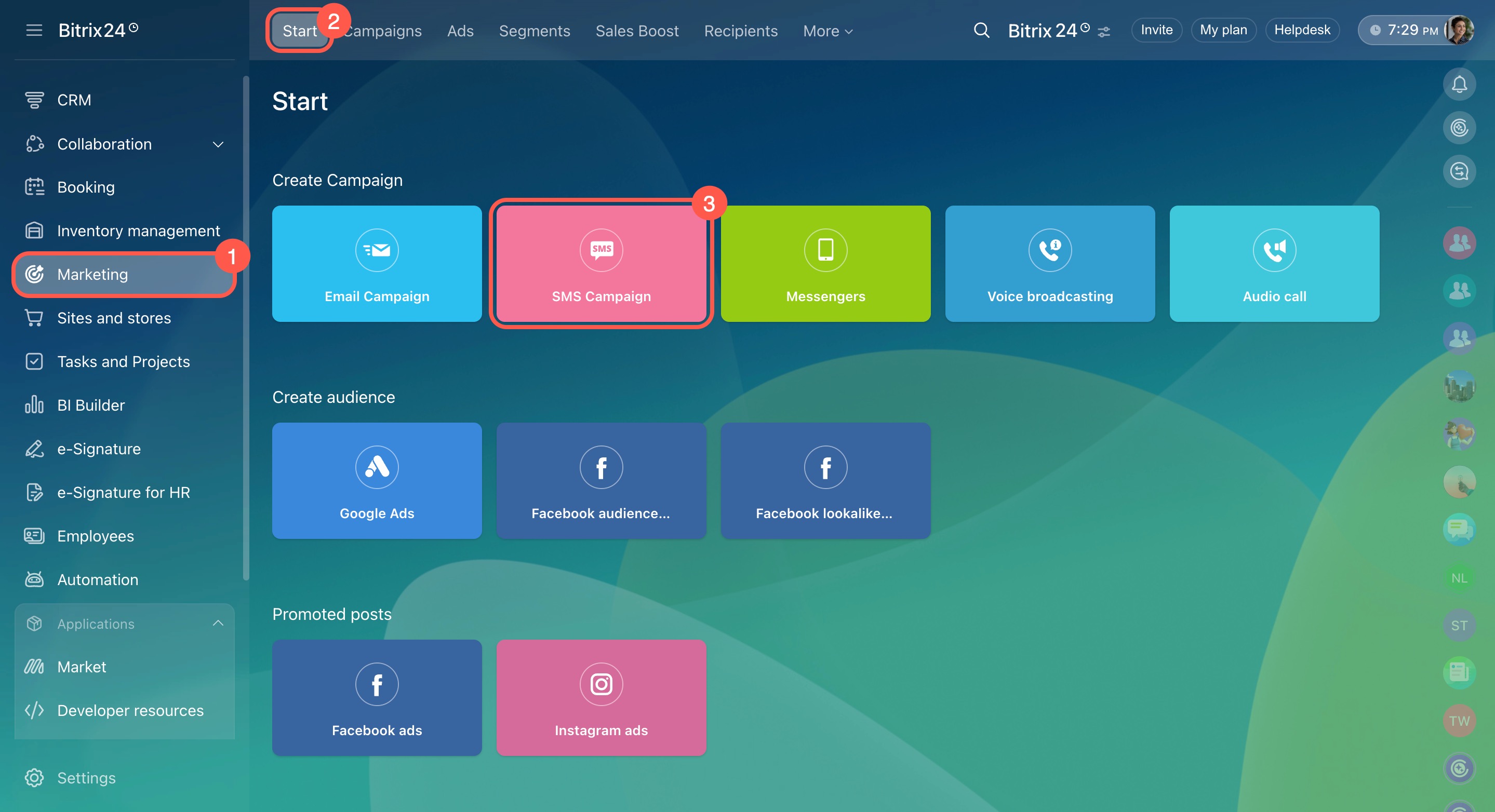
Task: Open the Instagram ads icon tile
Action: point(600,684)
